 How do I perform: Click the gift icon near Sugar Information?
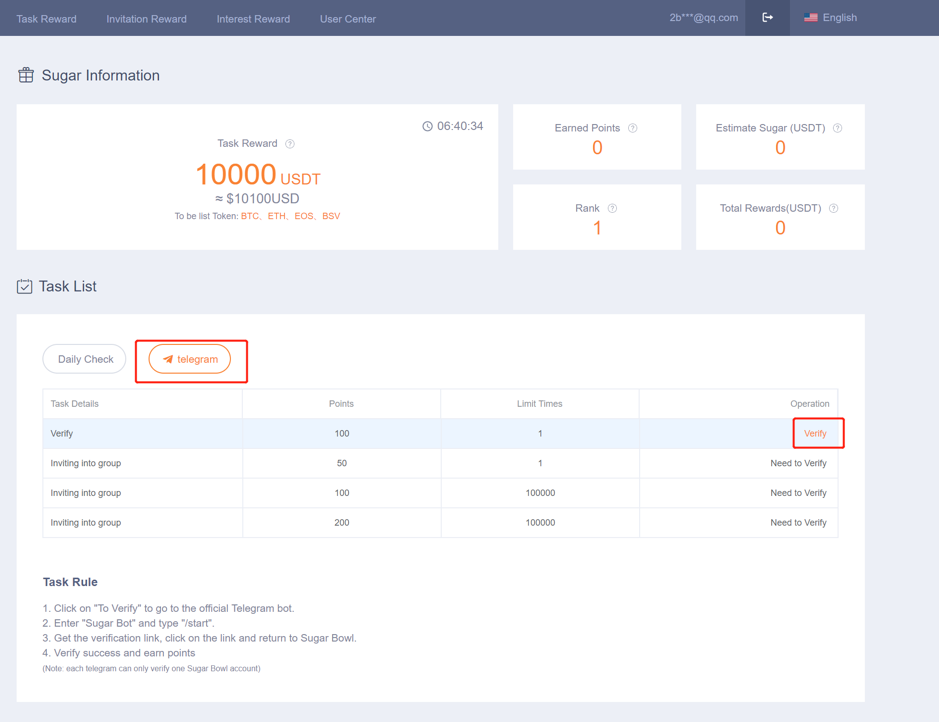26,75
